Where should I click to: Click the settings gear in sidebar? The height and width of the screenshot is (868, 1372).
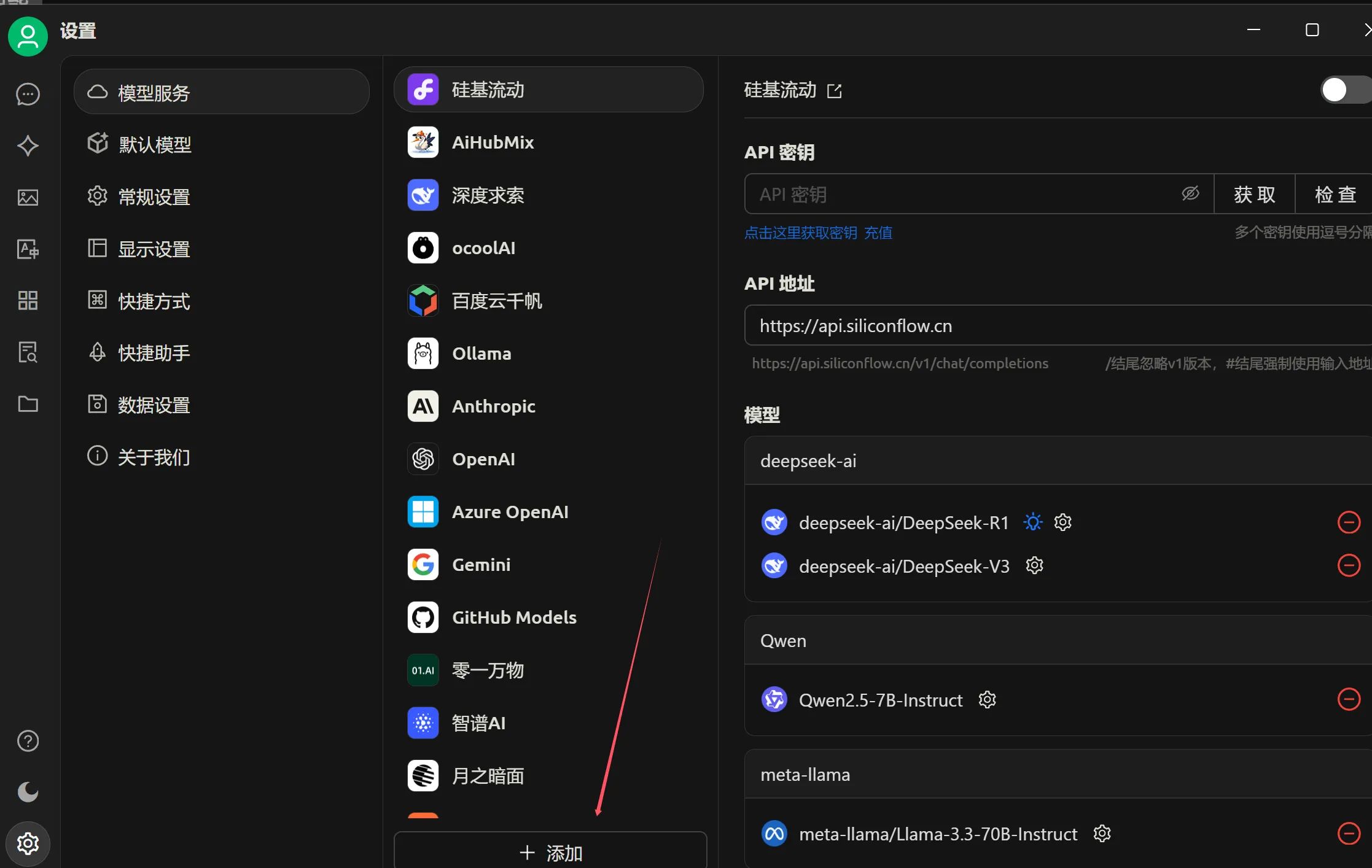coord(28,844)
